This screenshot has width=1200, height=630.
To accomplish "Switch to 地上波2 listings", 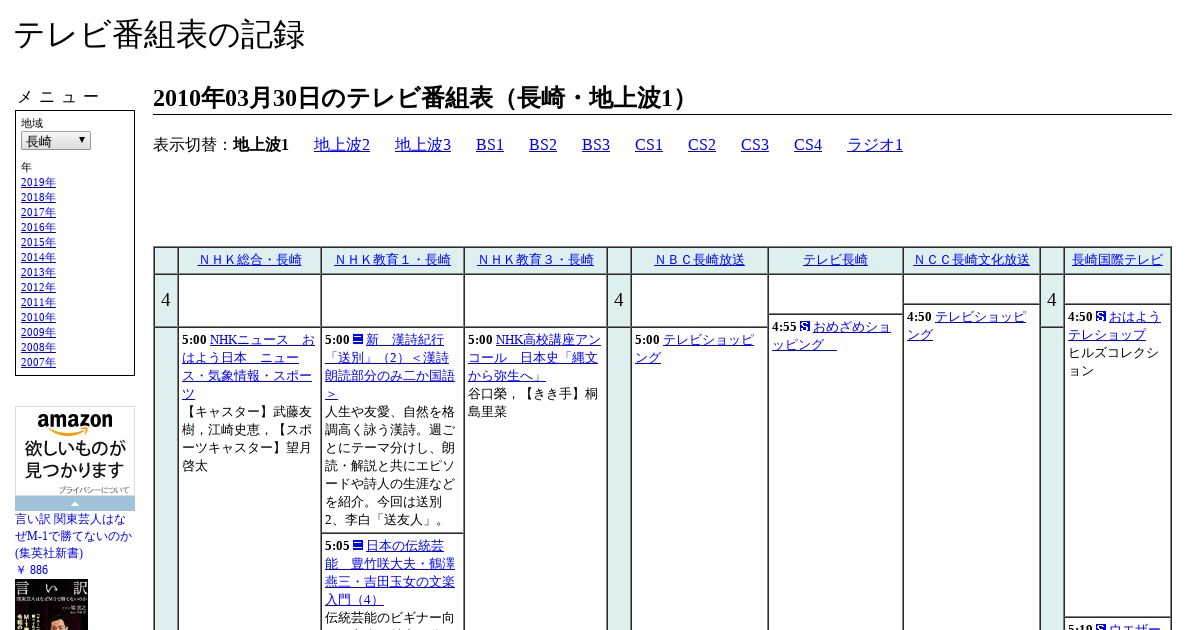I will 342,145.
